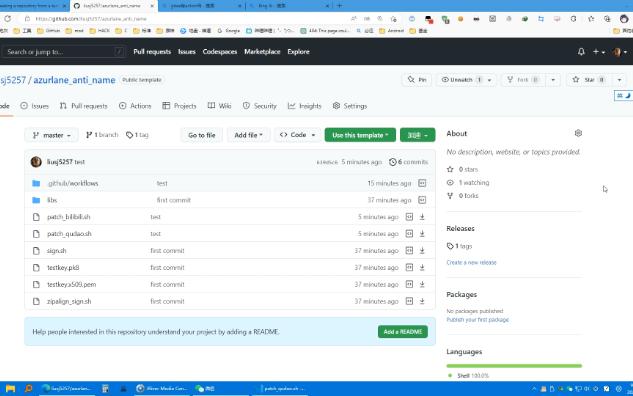Screen dimensions: 633x396
Task: Open the 1 tag link
Action: click(x=137, y=135)
